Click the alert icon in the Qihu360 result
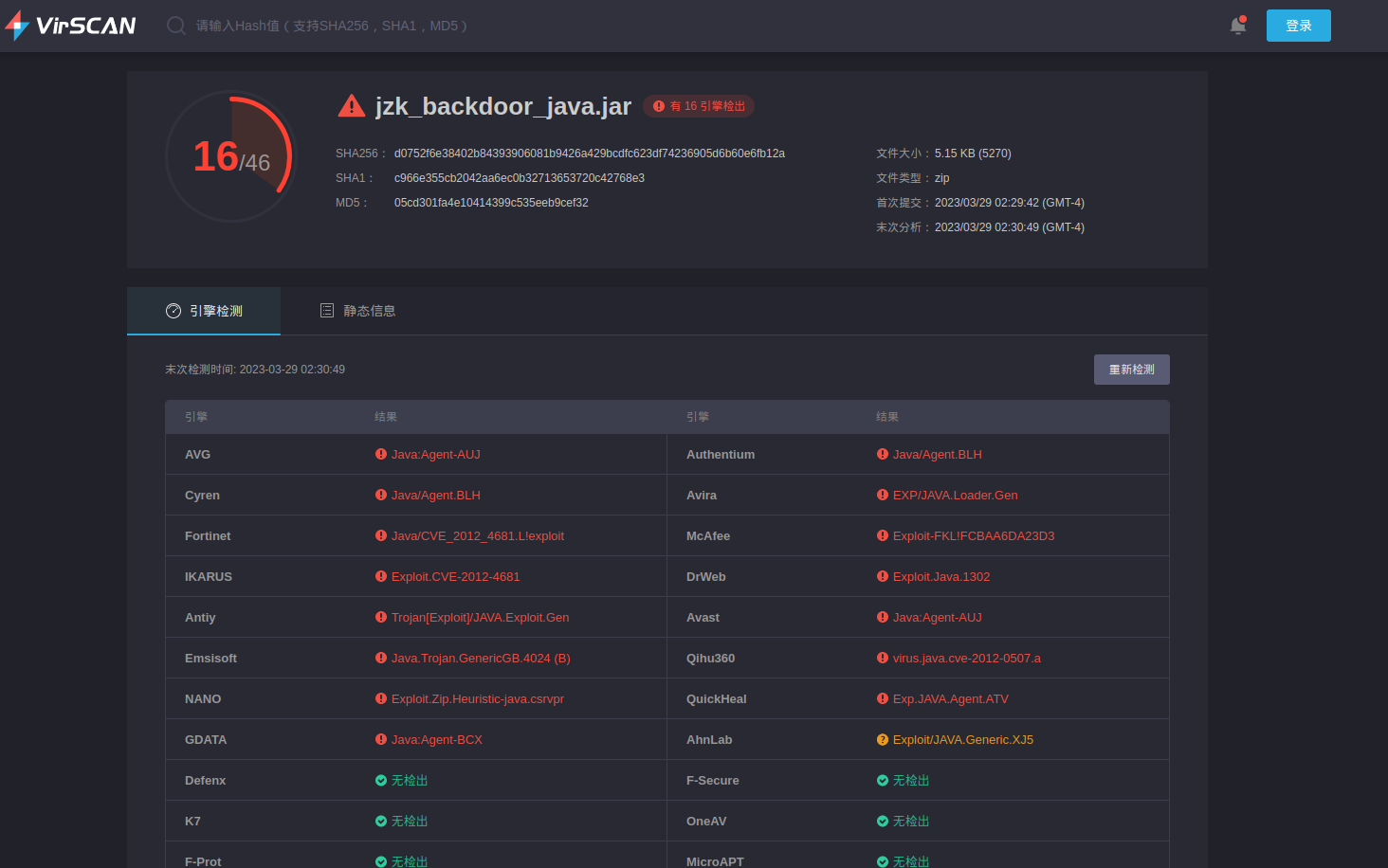 (x=883, y=658)
